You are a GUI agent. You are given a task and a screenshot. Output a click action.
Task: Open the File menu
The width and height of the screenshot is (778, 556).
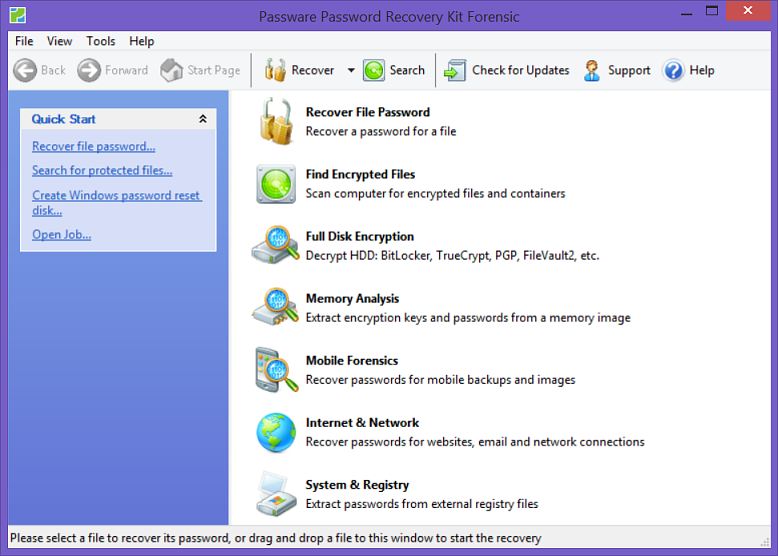click(24, 41)
